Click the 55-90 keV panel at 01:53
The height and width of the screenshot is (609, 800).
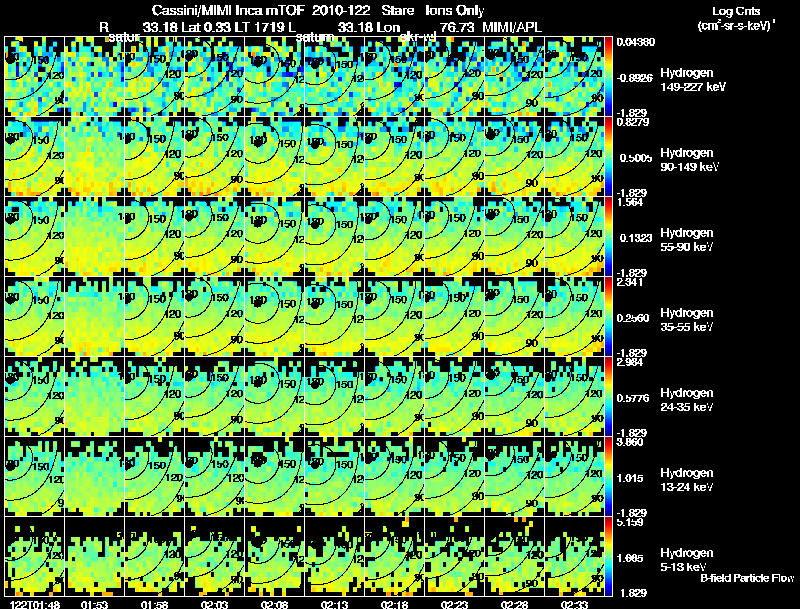point(95,237)
